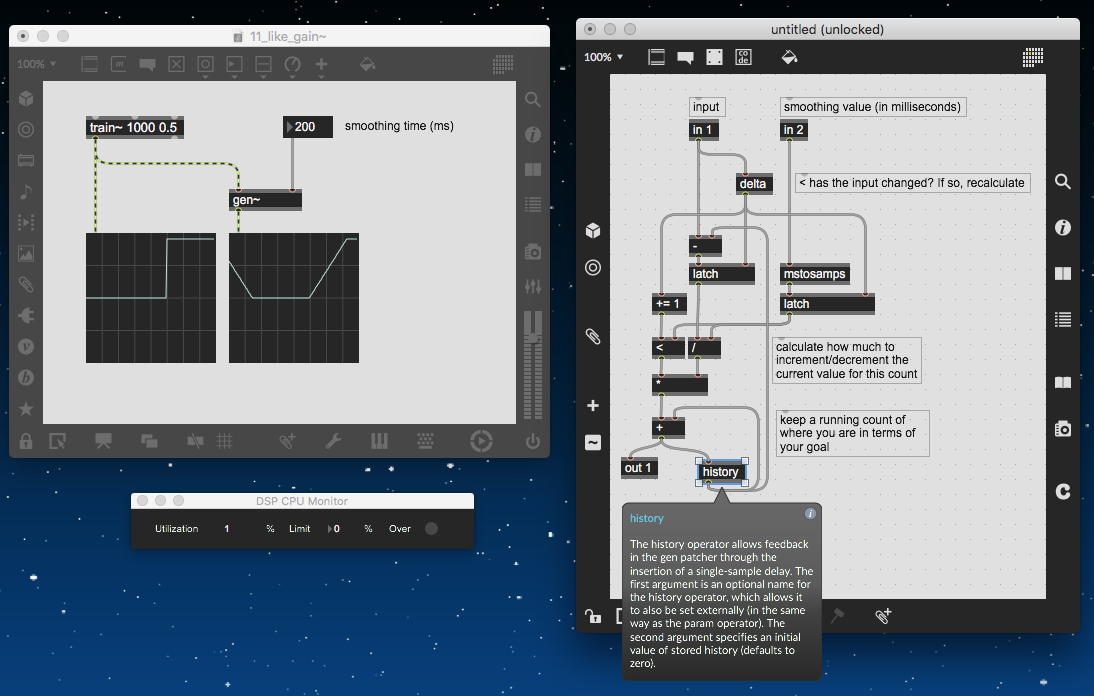Click the music note icon in 11_like_gain~ sidebar

26,192
